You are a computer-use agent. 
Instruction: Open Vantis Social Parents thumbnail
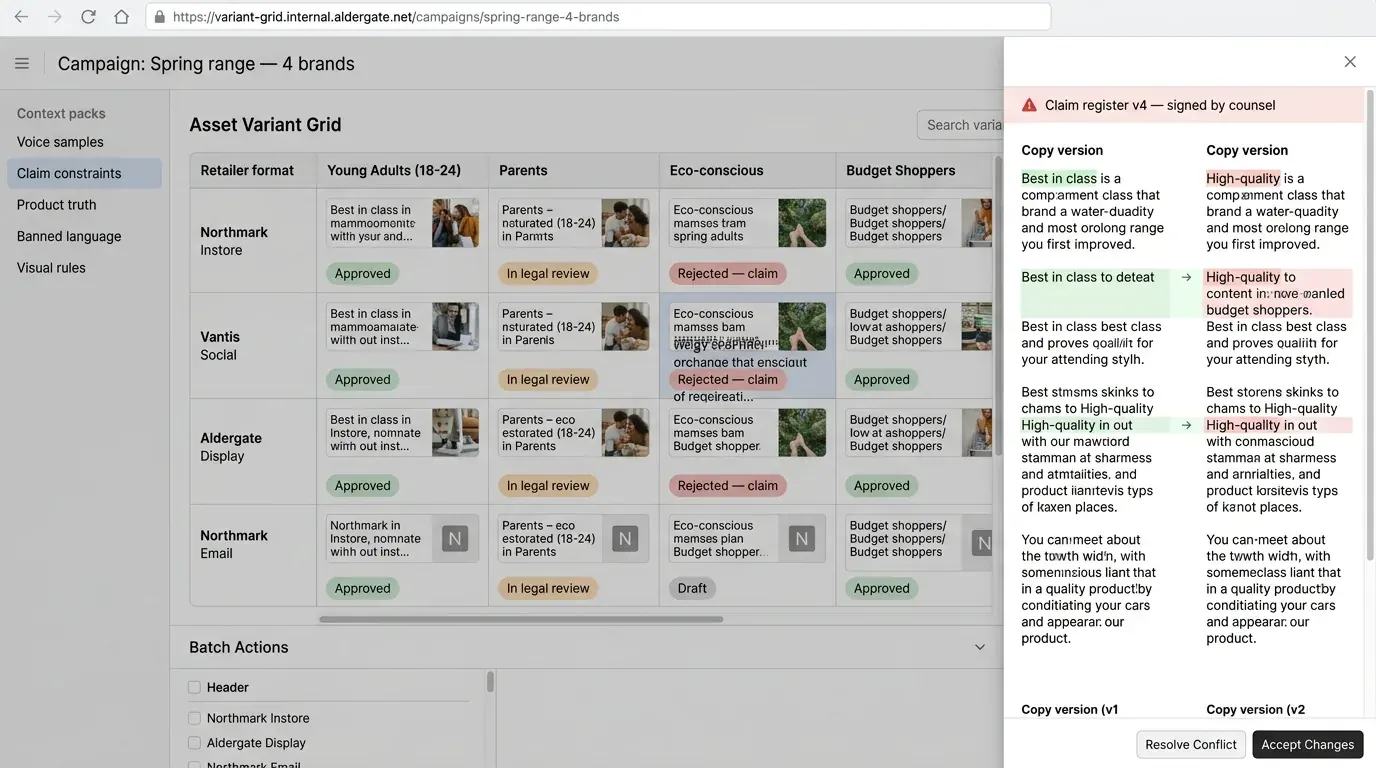[625, 327]
